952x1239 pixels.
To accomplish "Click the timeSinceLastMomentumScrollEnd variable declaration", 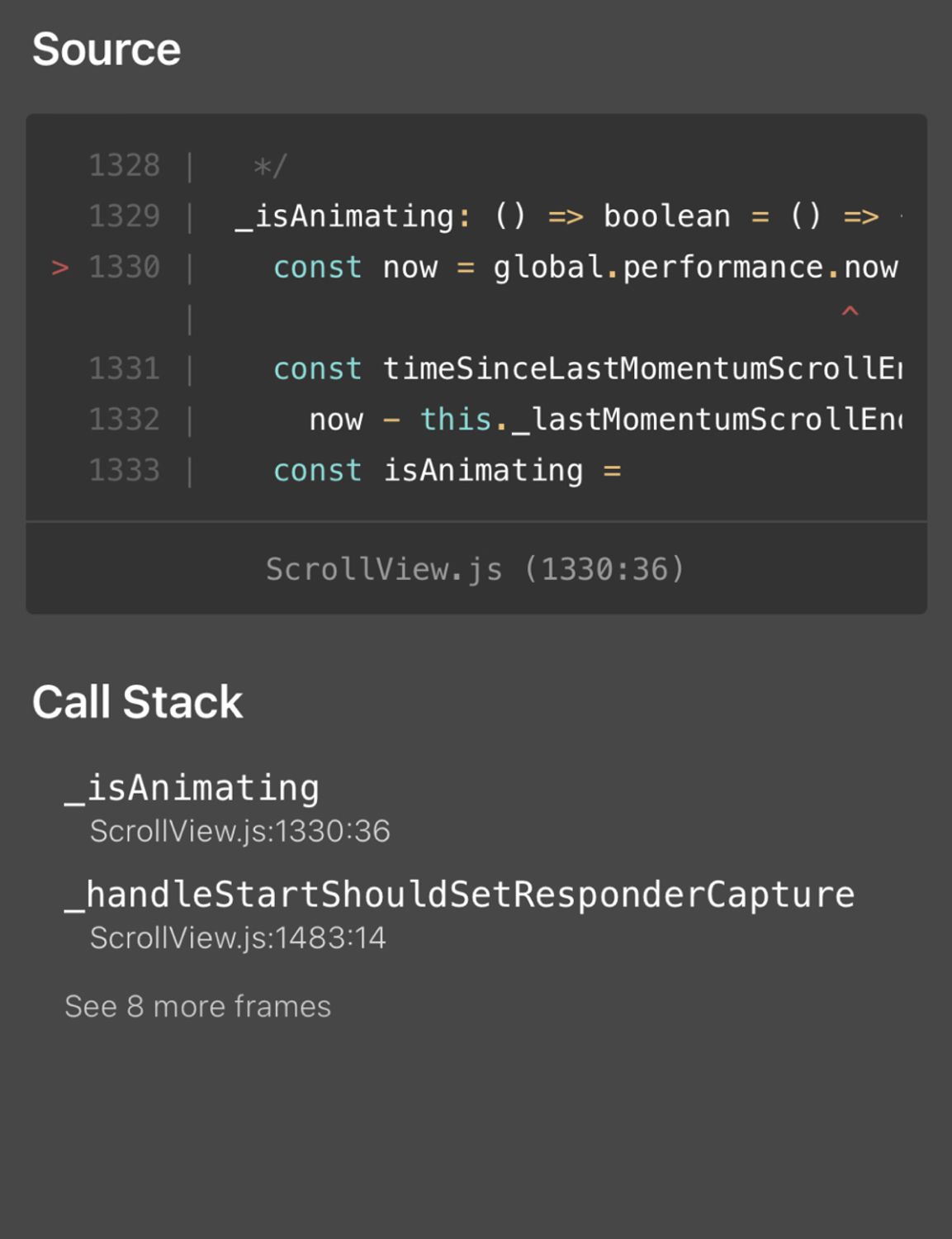I will coord(641,368).
